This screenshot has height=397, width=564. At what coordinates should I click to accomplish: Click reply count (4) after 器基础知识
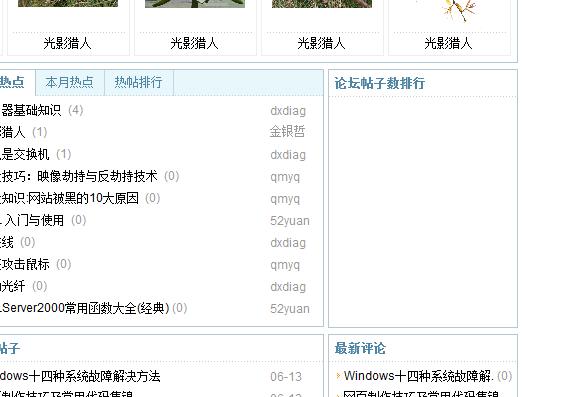pos(76,110)
